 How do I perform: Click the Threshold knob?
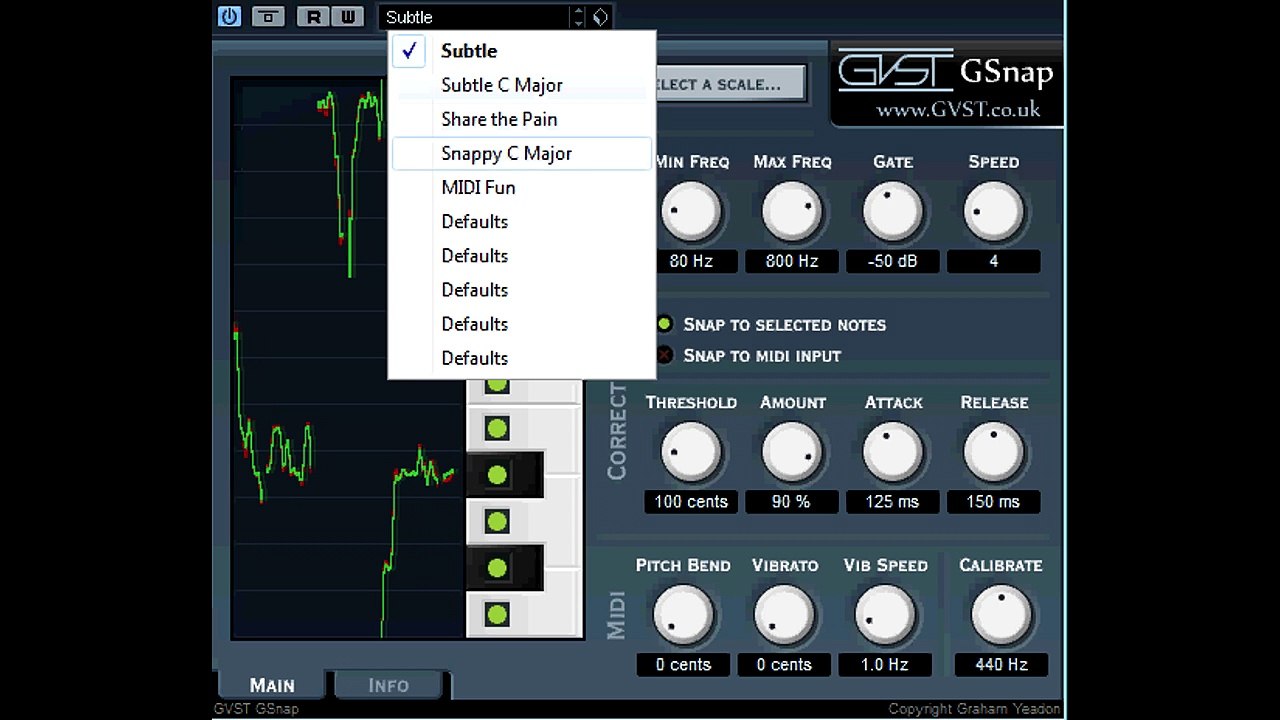click(691, 452)
